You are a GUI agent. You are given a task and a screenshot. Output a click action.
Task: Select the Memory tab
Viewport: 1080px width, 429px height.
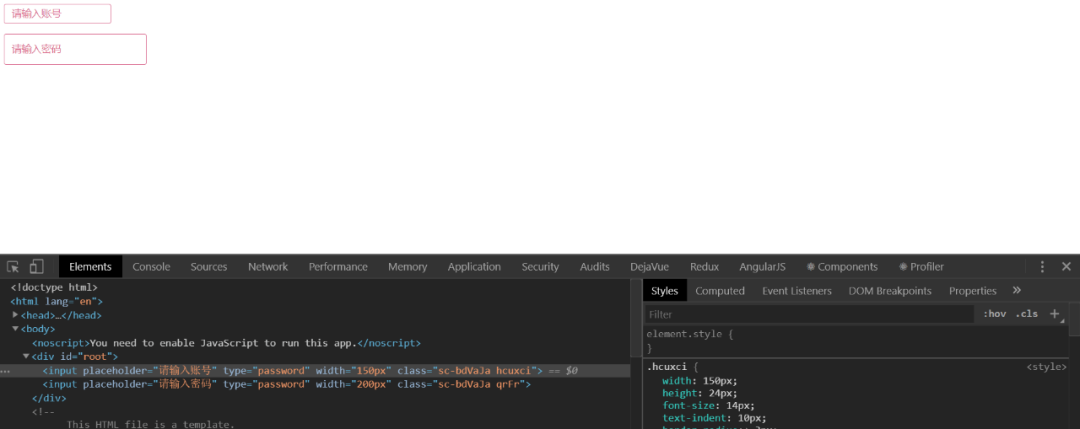click(408, 266)
